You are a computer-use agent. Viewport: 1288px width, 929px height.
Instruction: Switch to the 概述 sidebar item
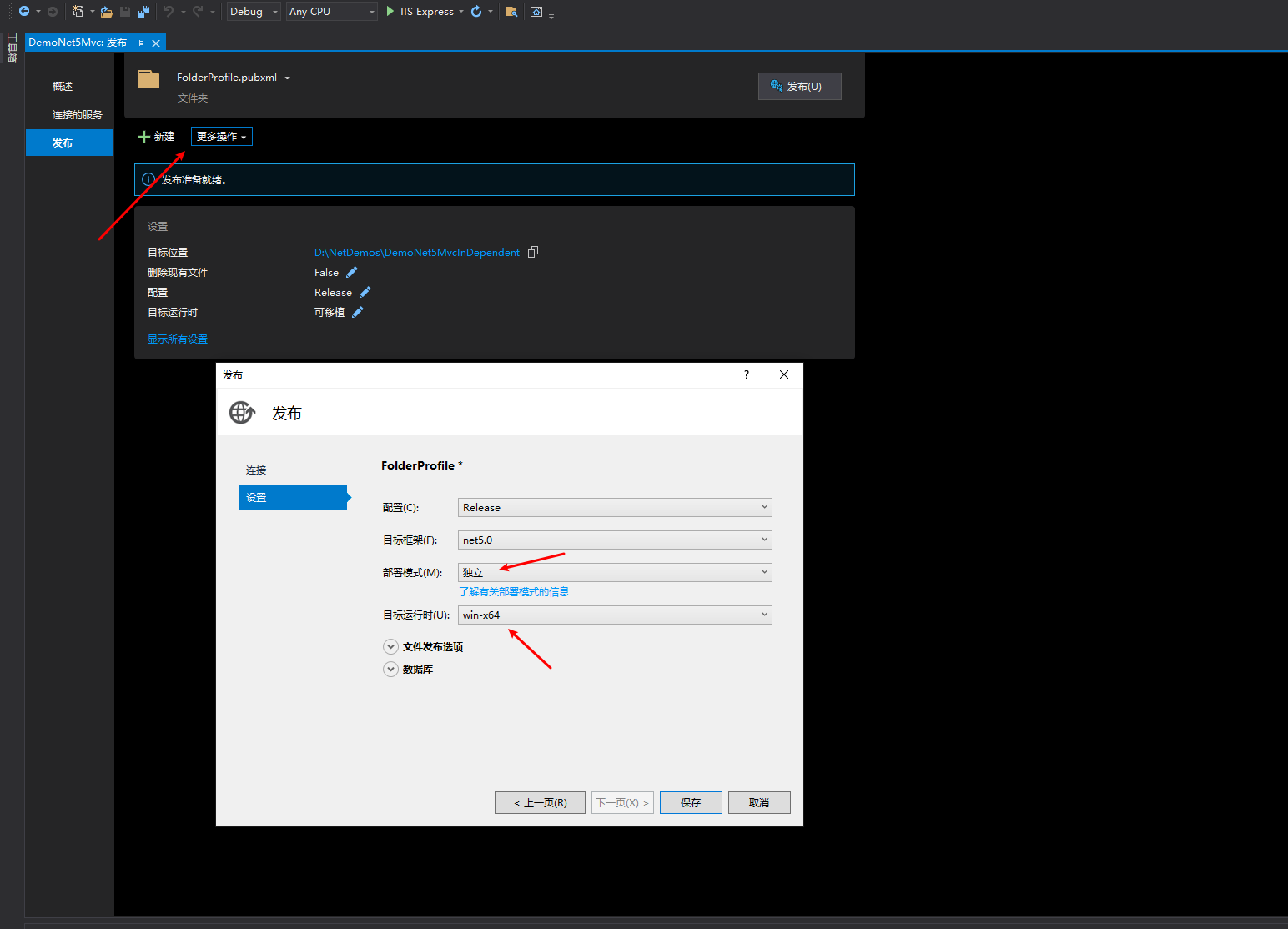pos(63,86)
